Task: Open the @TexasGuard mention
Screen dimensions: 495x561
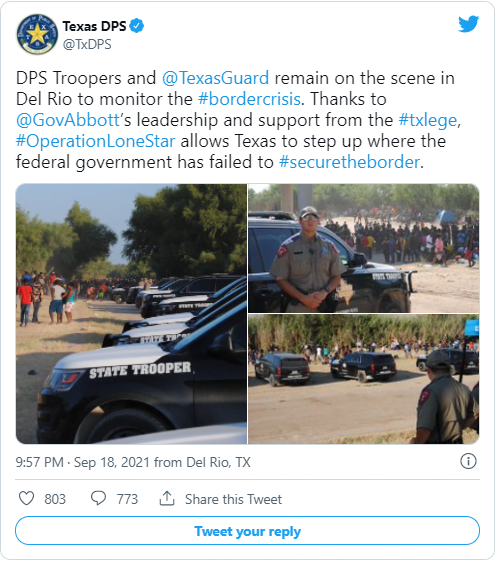Action: [216, 78]
